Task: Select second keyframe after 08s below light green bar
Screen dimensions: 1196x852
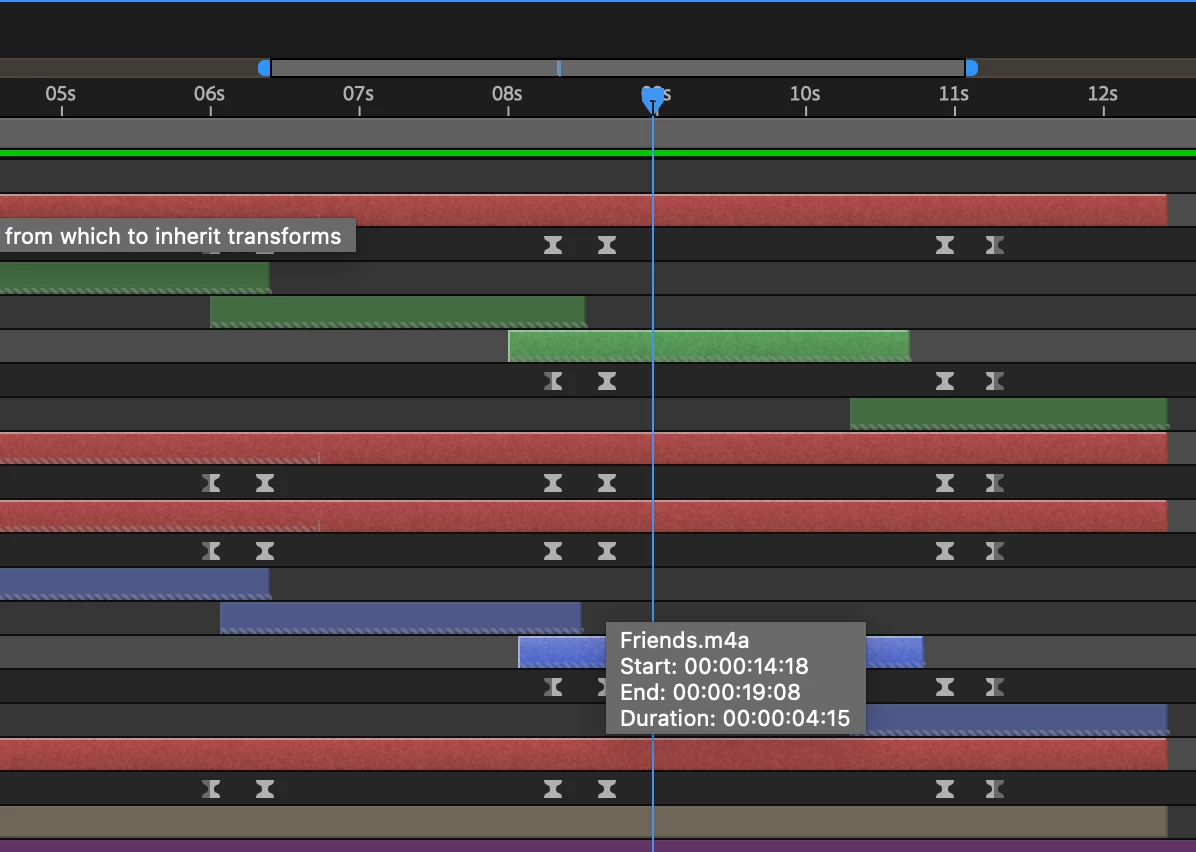Action: 607,381
